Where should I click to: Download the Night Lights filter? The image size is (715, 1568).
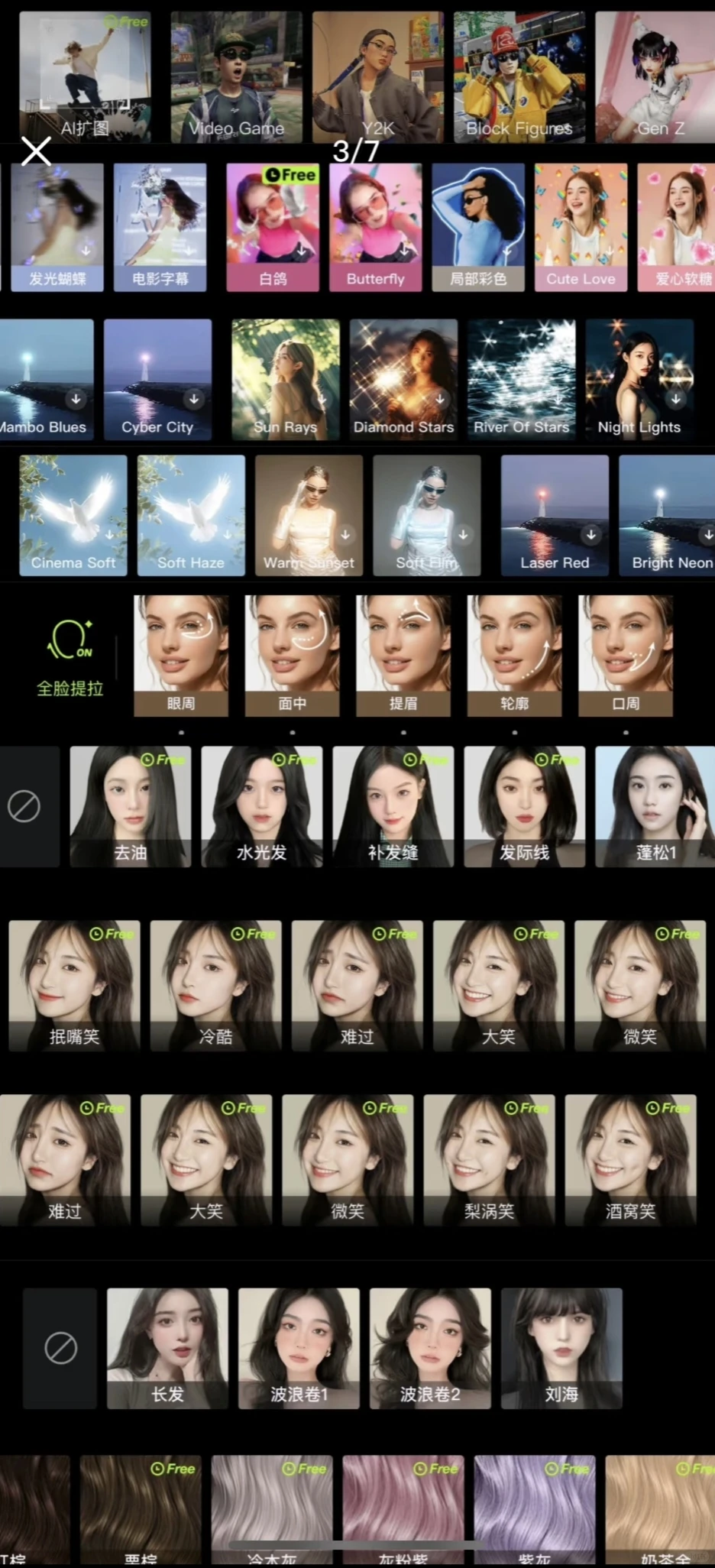676,398
